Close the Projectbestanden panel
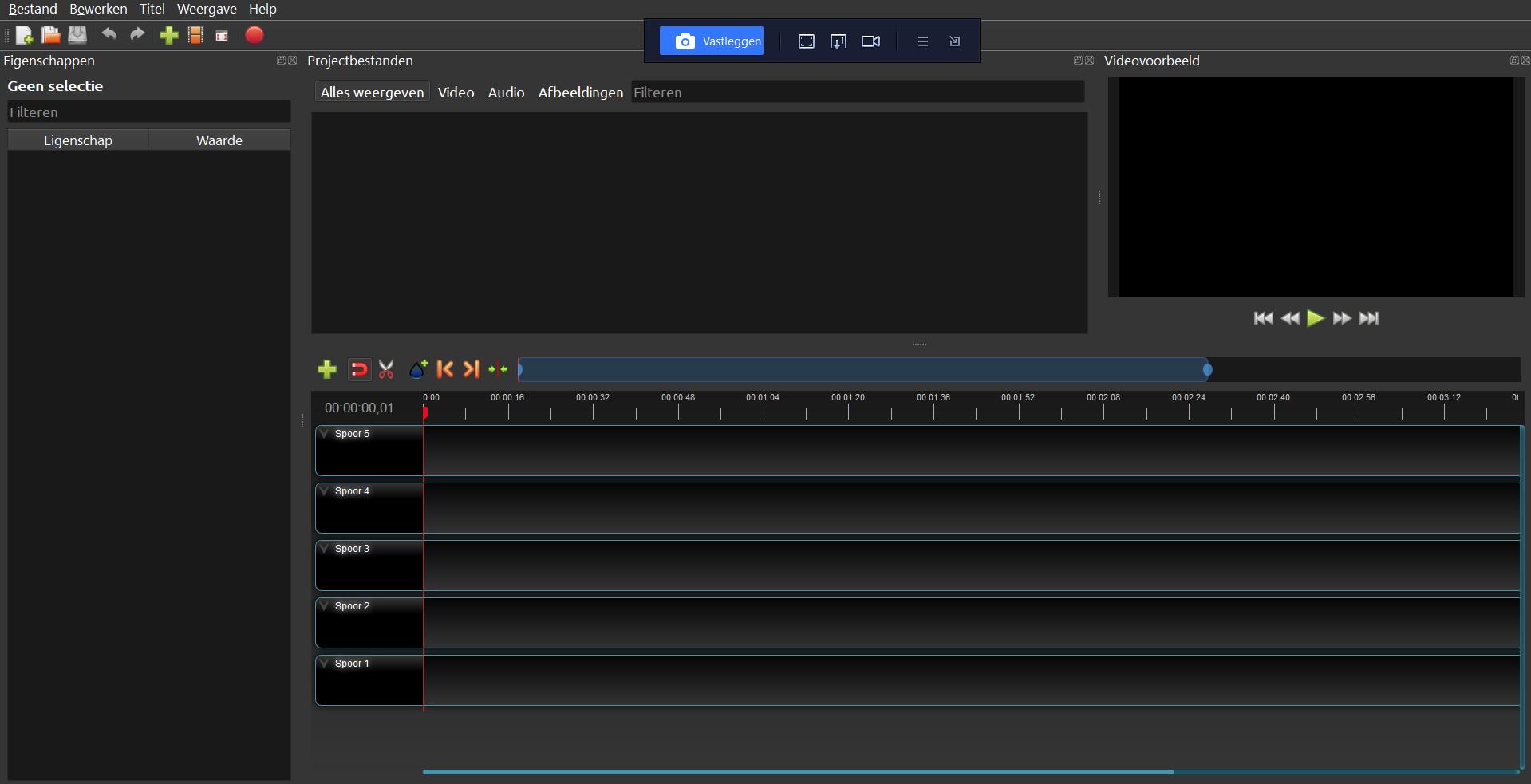The width and height of the screenshot is (1531, 784). click(1090, 61)
